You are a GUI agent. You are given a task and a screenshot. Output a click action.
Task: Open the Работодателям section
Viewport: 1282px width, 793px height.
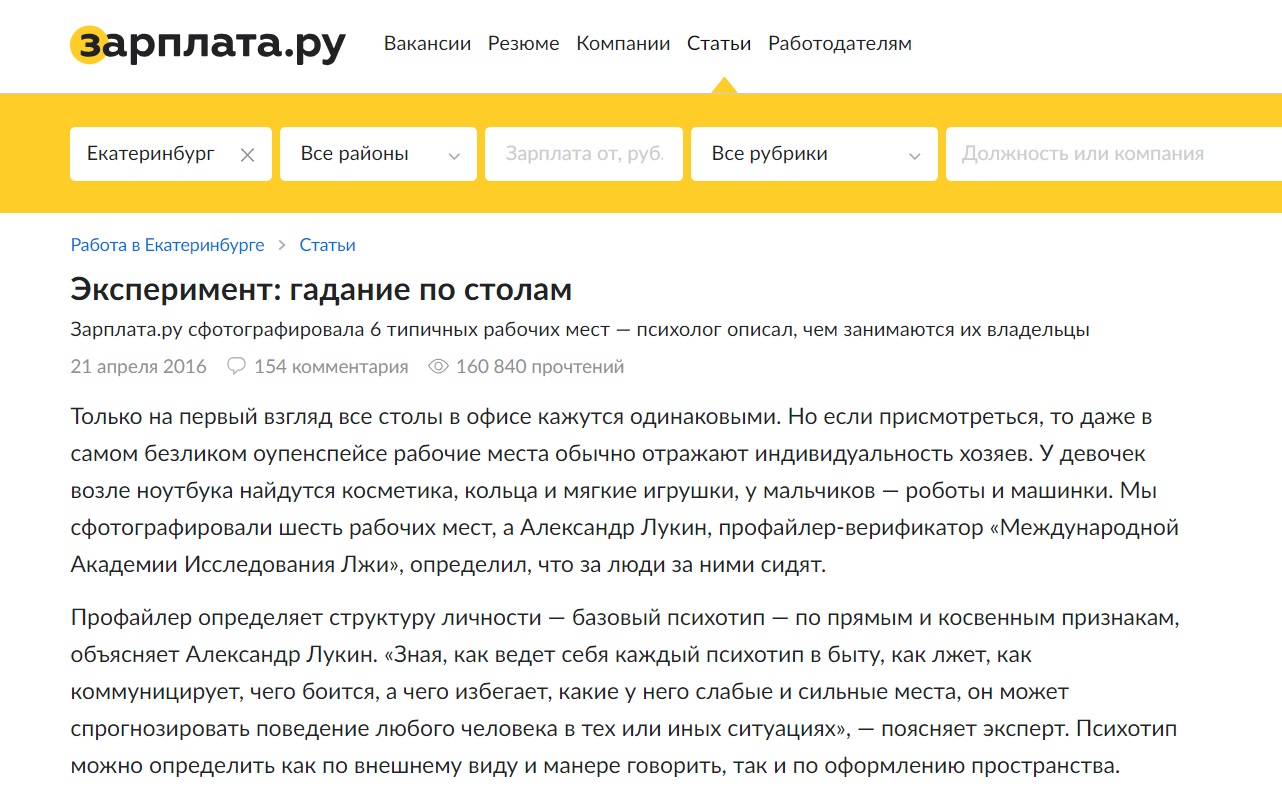[x=839, y=44]
